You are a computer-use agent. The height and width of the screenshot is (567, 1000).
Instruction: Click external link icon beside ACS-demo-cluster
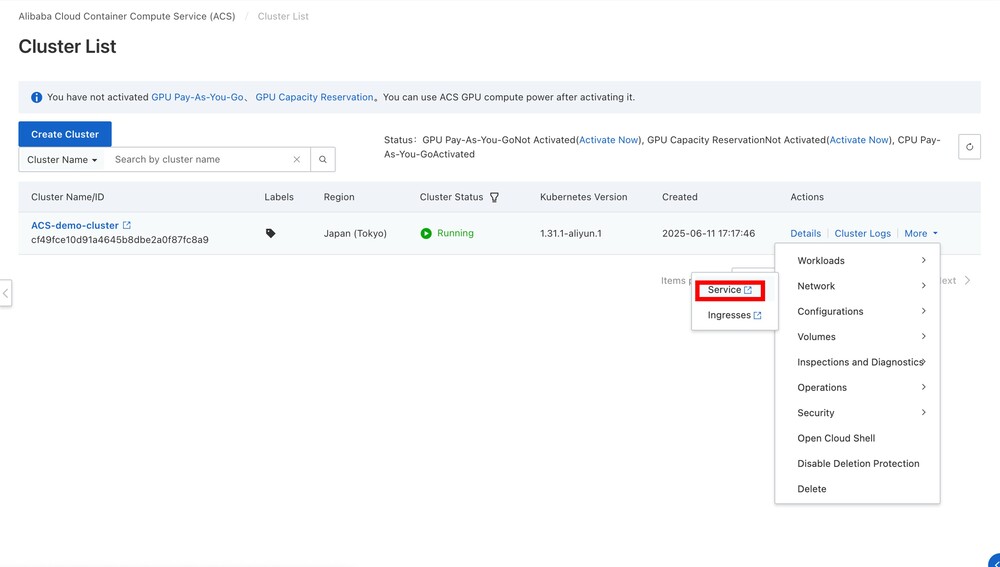click(x=127, y=226)
